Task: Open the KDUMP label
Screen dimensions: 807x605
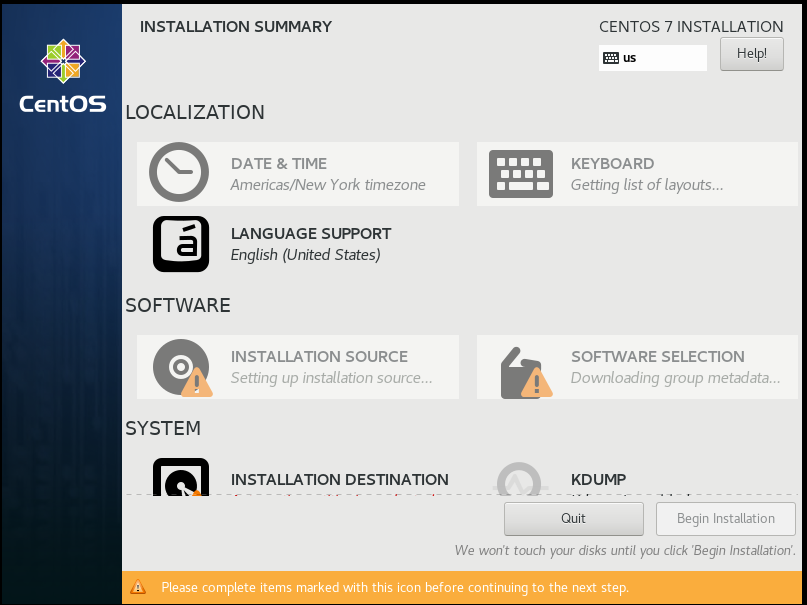Action: pyautogui.click(x=598, y=479)
